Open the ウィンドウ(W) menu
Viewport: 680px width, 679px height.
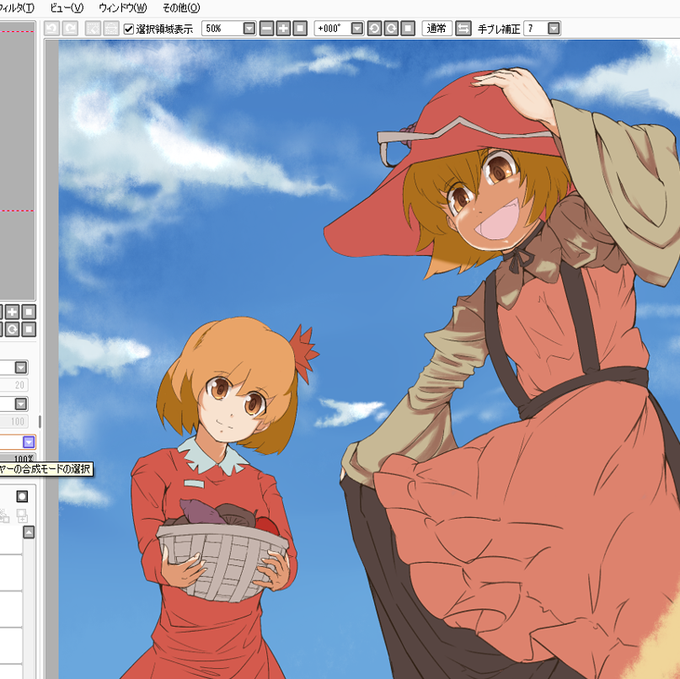click(123, 8)
